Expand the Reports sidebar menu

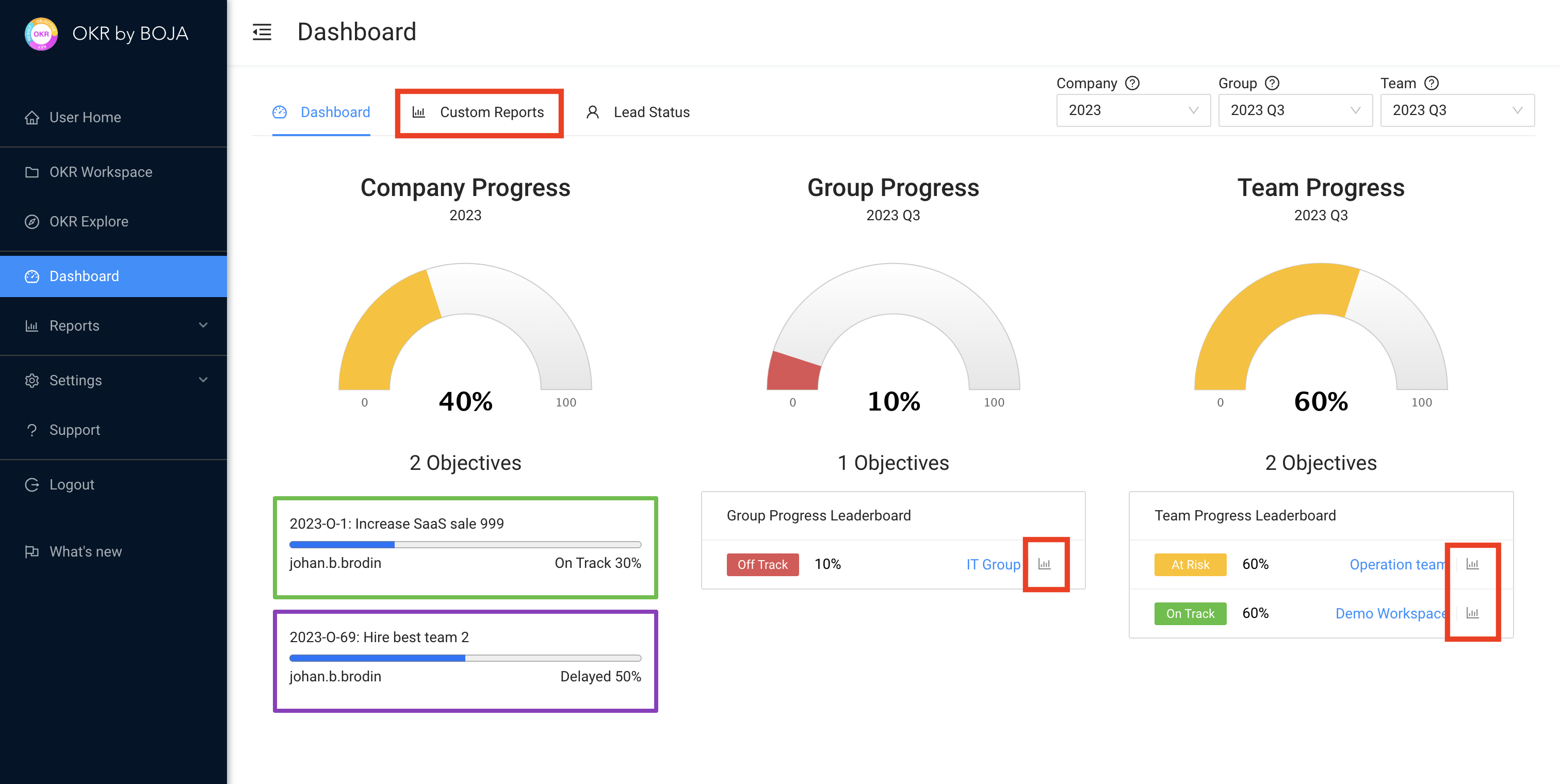[113, 325]
